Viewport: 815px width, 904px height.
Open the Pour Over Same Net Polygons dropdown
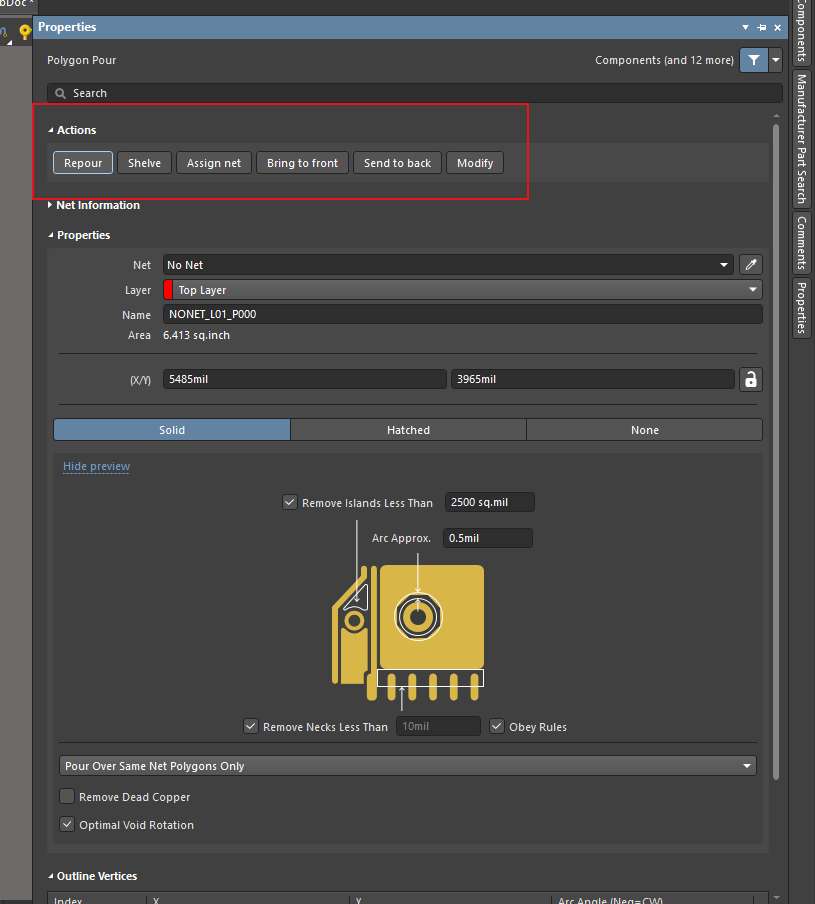coord(408,766)
